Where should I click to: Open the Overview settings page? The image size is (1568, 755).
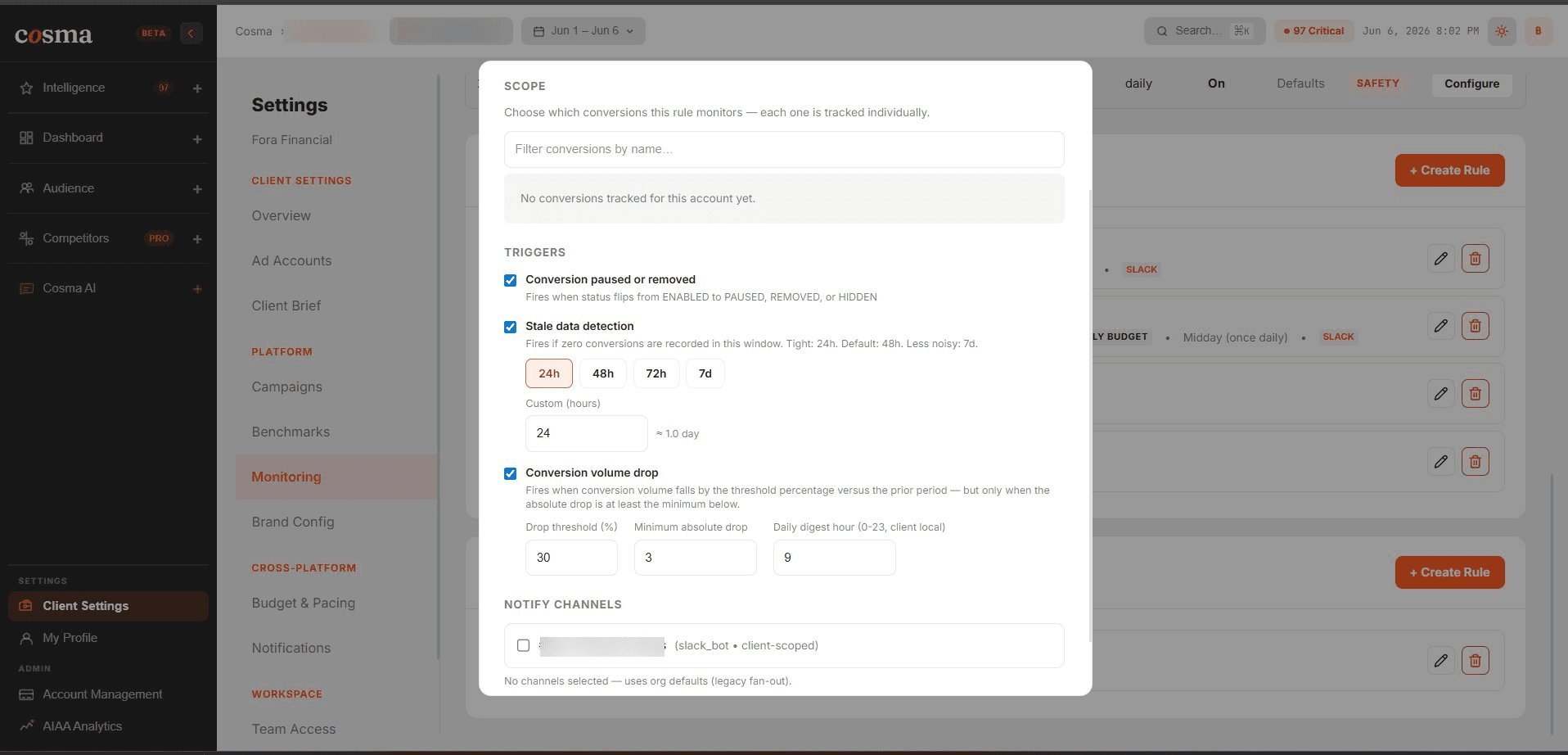pos(281,215)
